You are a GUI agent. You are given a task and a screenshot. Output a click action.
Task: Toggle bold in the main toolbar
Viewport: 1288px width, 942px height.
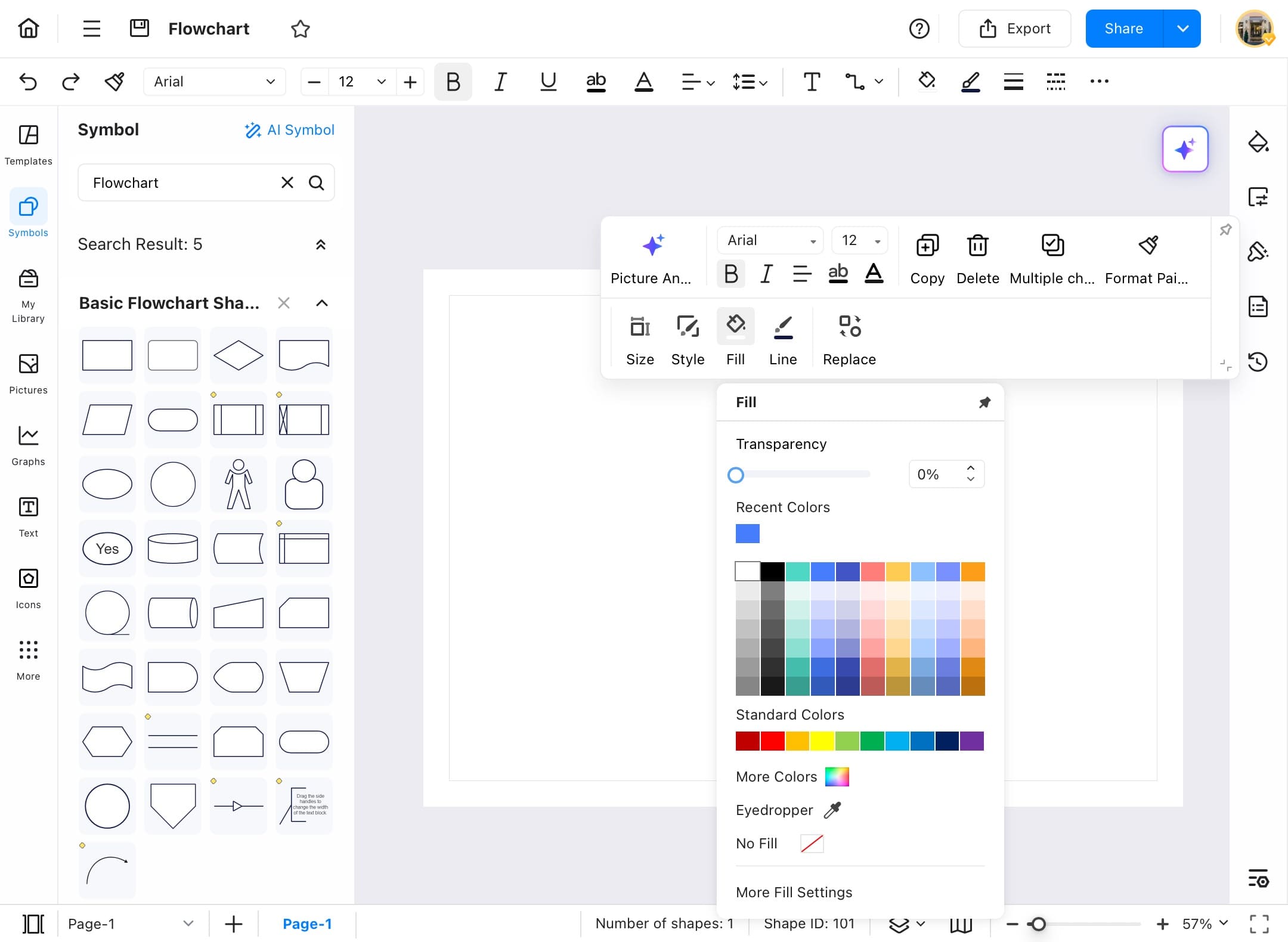click(x=453, y=82)
